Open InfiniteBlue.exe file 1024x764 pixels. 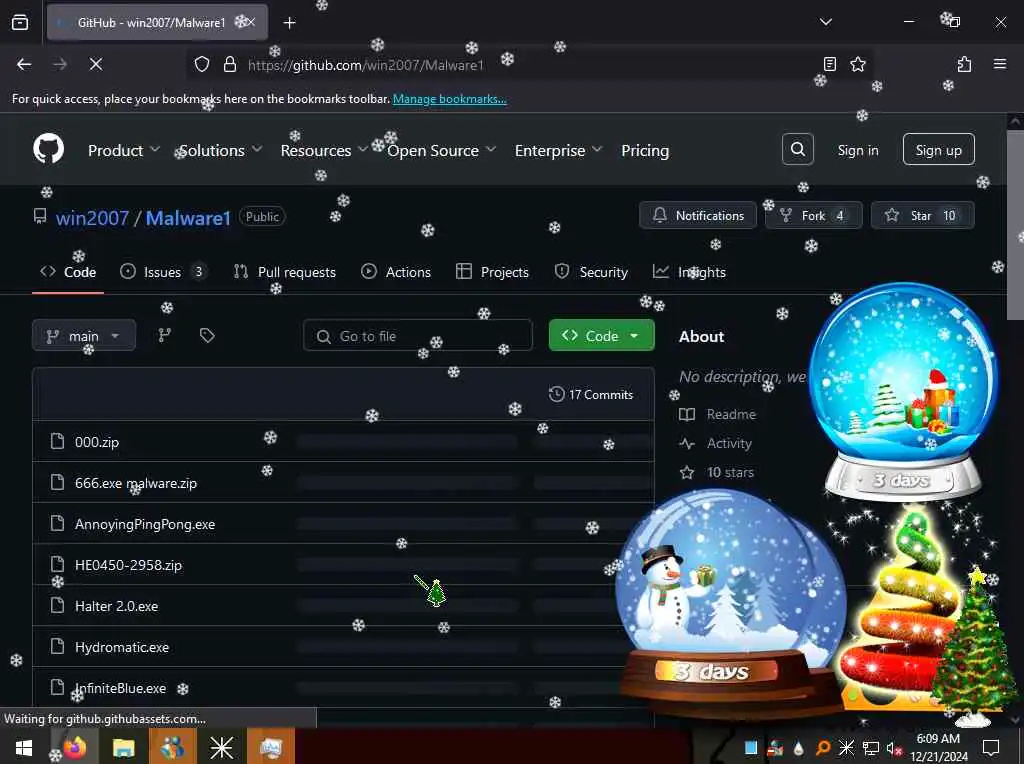point(120,688)
